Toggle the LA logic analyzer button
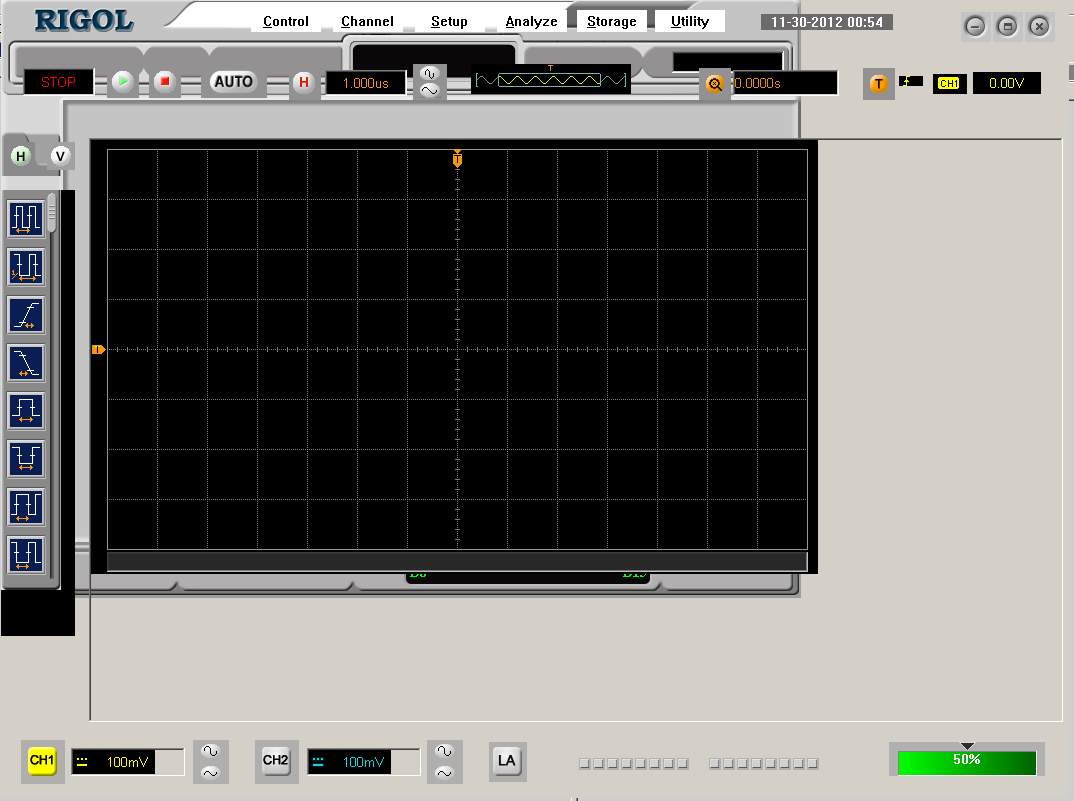Screen dimensions: 1074x801 coord(507,761)
